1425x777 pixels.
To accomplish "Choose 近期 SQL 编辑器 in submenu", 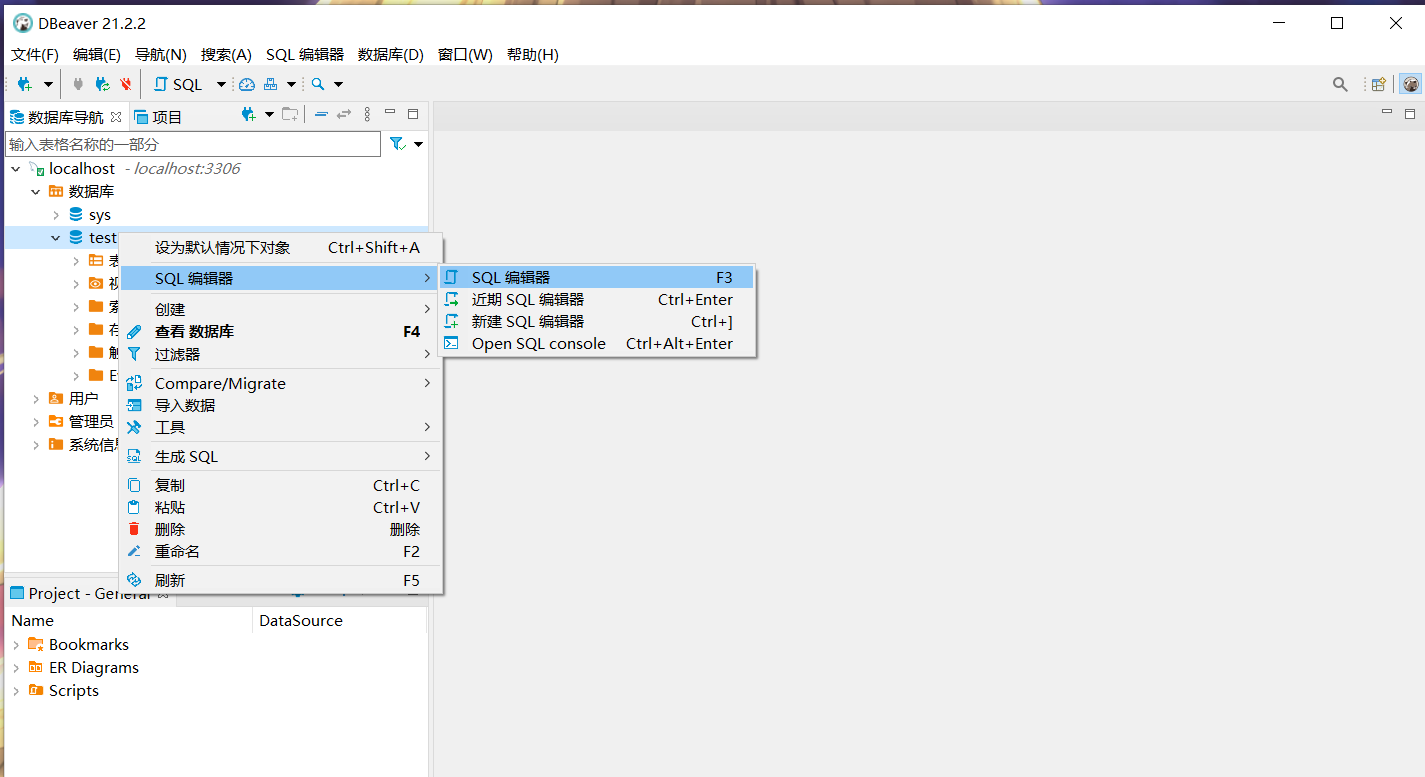I will click(597, 300).
